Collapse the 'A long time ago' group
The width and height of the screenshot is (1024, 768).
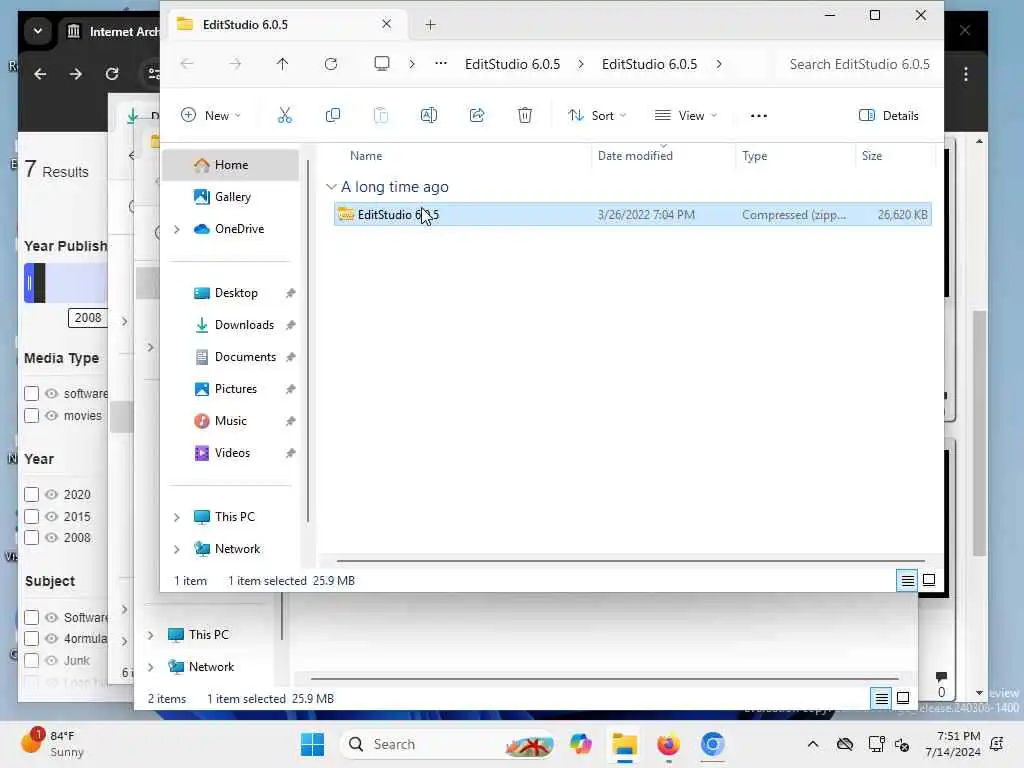(331, 187)
